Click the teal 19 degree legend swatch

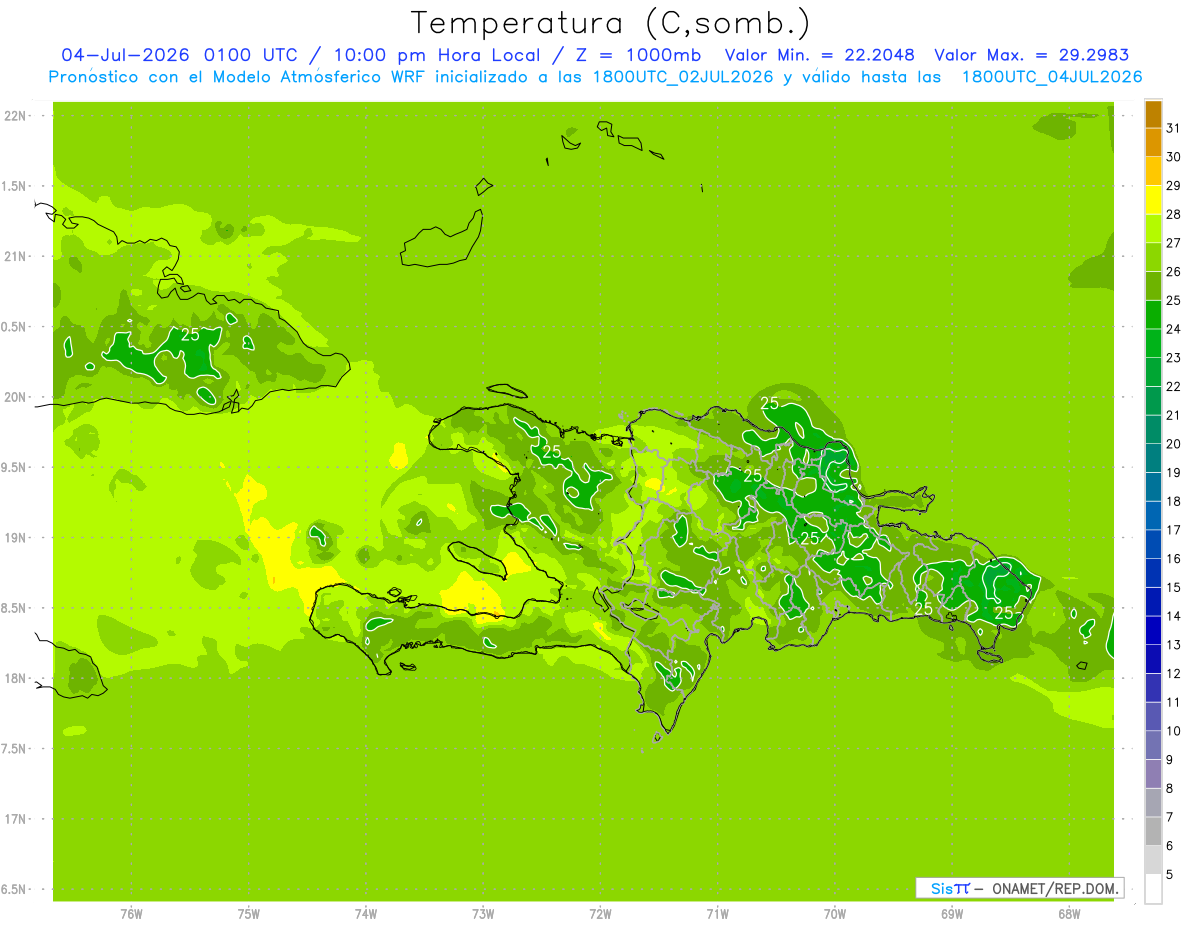click(x=1153, y=487)
